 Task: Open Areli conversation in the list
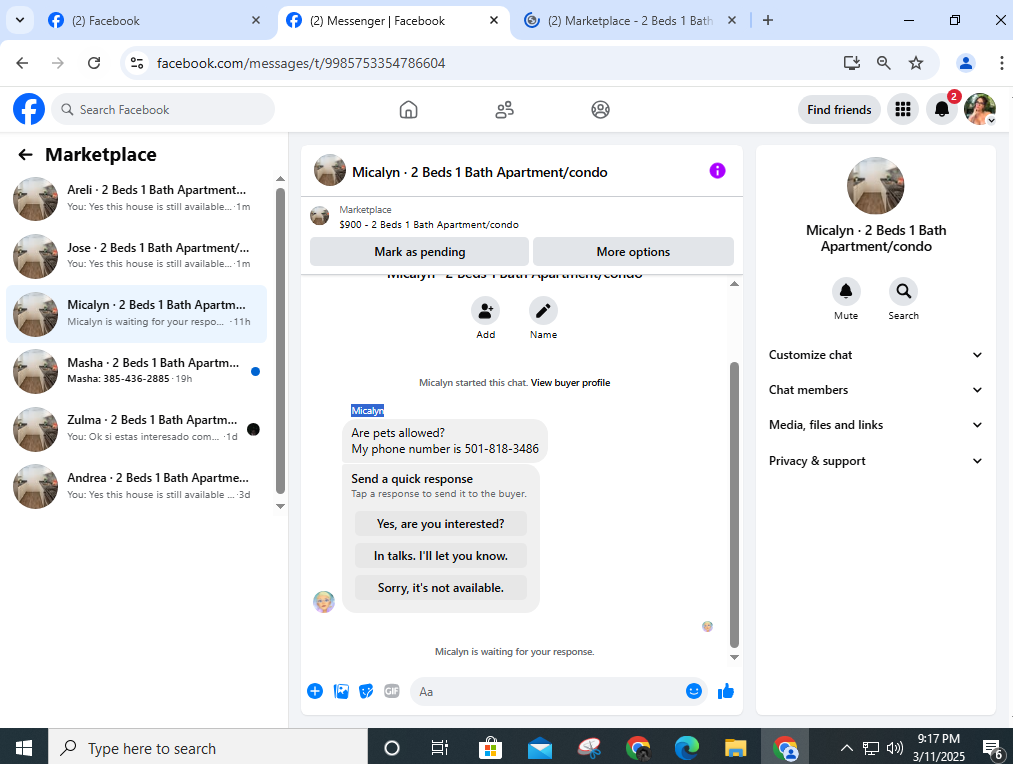click(137, 198)
